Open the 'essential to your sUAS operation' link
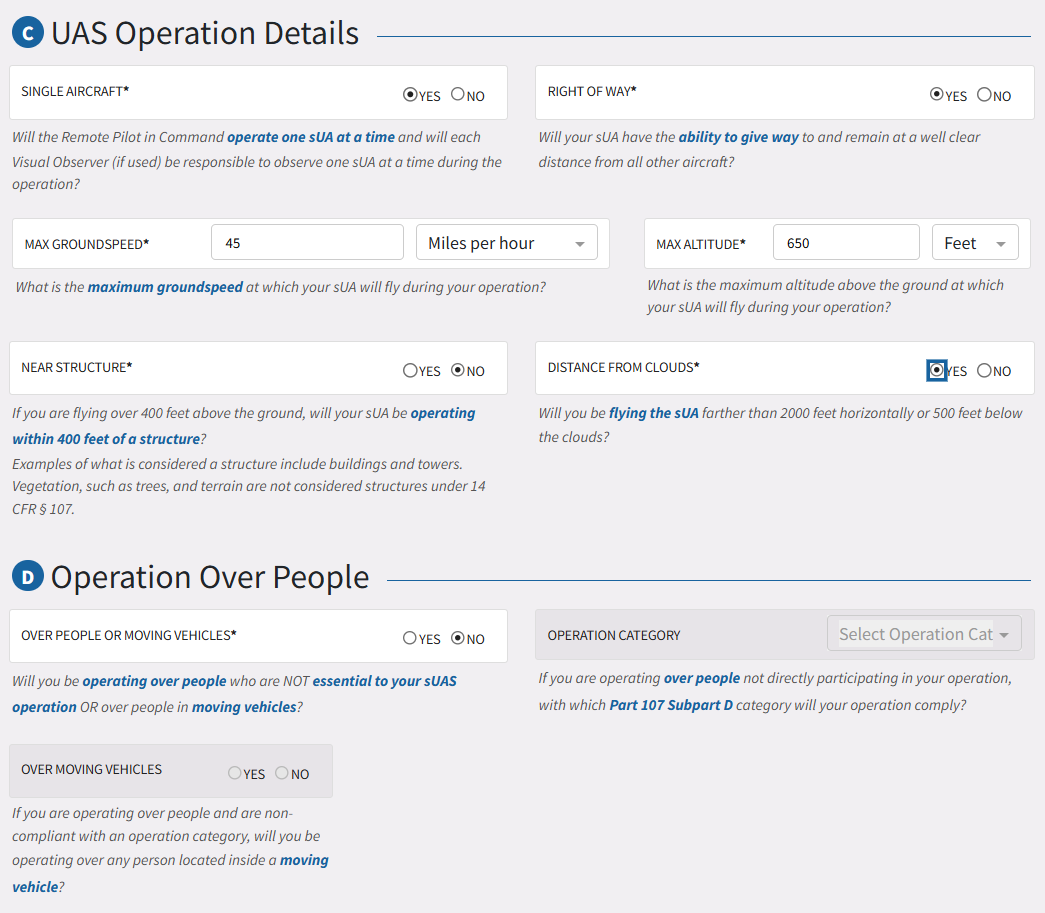Viewport: 1045px width, 913px height. (385, 681)
